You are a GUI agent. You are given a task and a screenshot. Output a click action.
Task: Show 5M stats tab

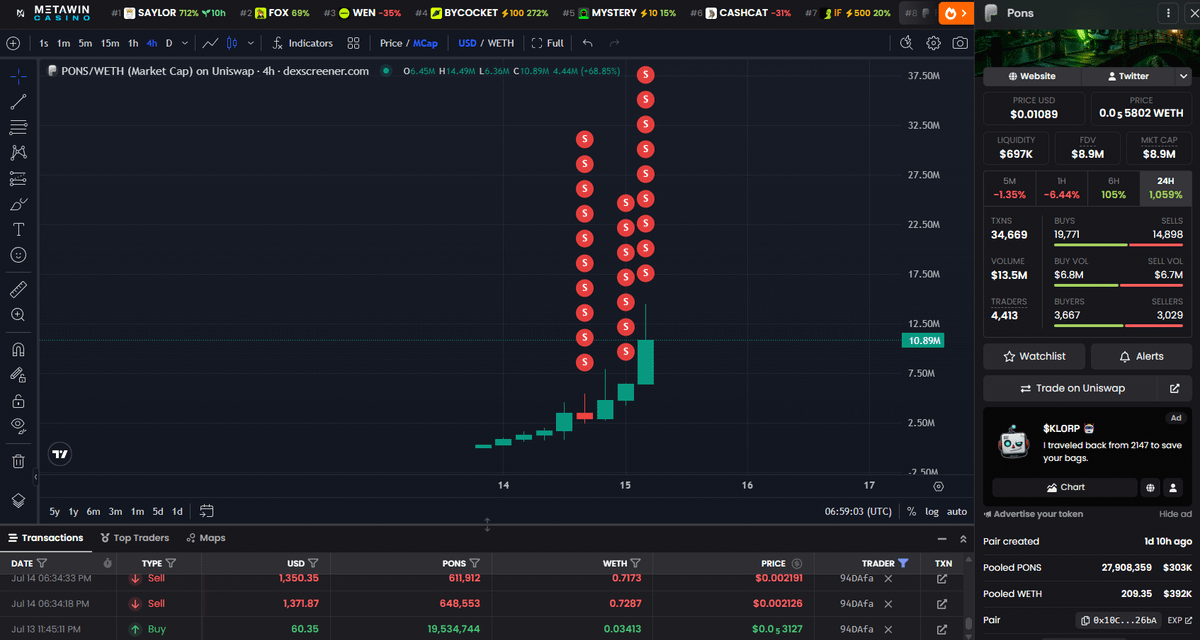pos(1009,188)
